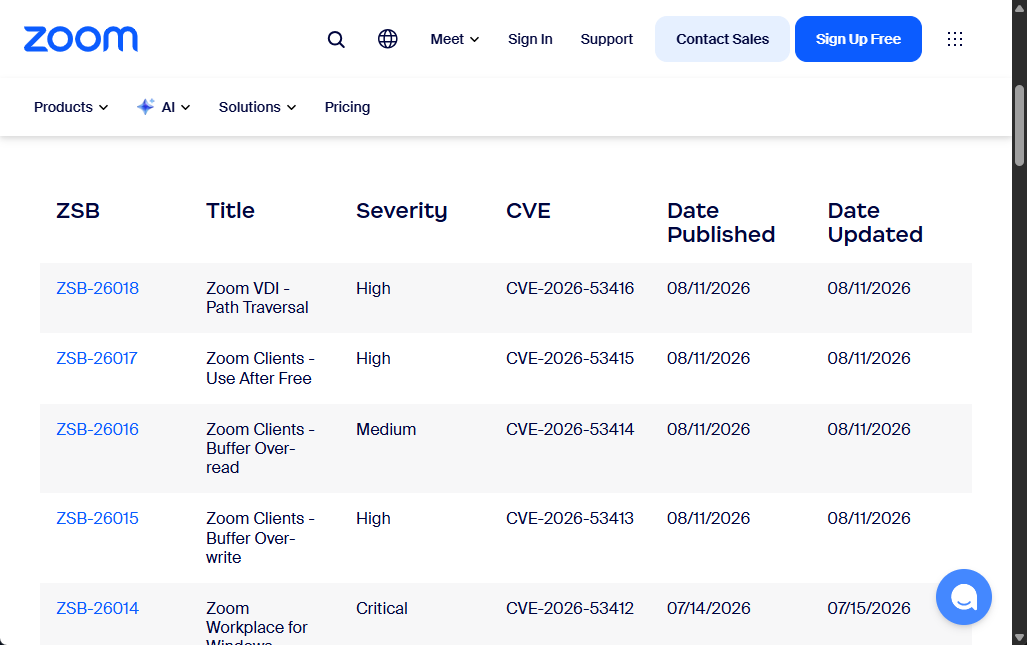
Task: Select the 'Zoom Clients - Use After Free' title
Action: coord(261,368)
